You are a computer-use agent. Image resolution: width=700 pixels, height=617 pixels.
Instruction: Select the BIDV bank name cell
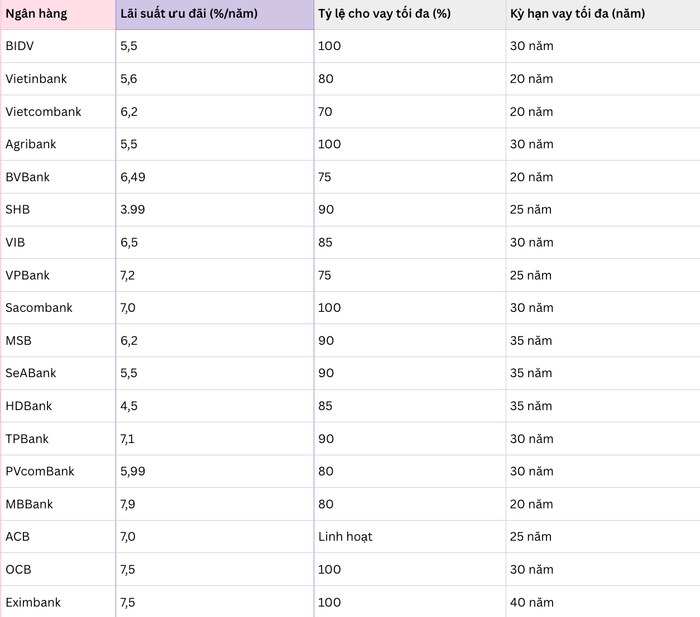[58, 46]
